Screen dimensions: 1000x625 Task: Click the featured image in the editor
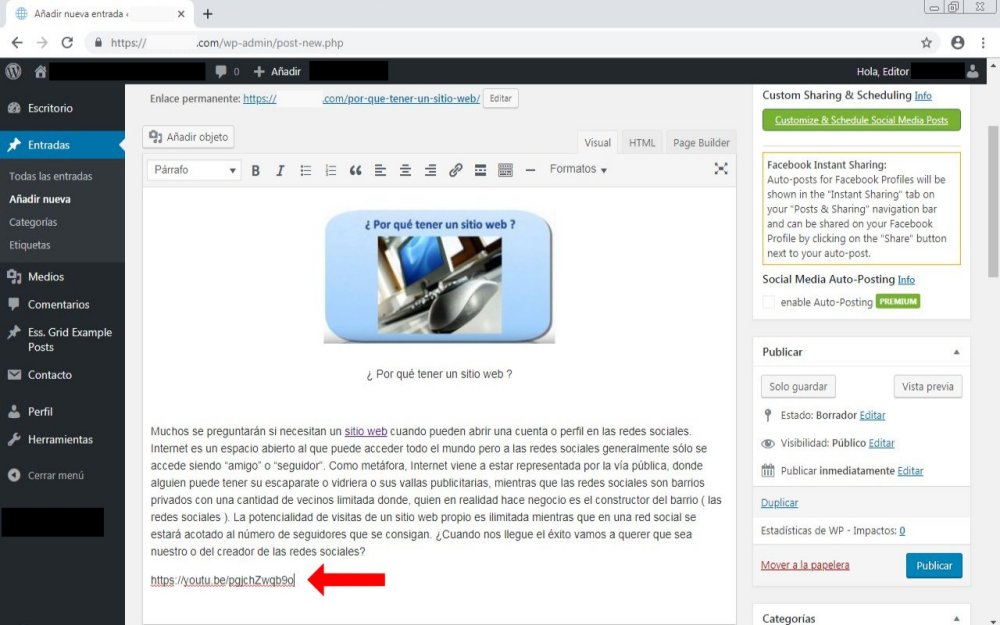click(439, 276)
